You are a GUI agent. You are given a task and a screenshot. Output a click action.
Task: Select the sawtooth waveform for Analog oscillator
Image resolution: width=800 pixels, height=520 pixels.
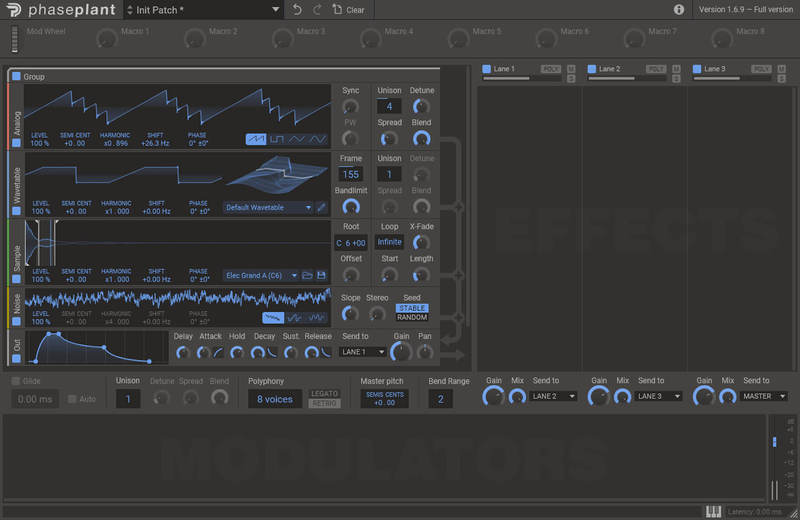(256, 139)
